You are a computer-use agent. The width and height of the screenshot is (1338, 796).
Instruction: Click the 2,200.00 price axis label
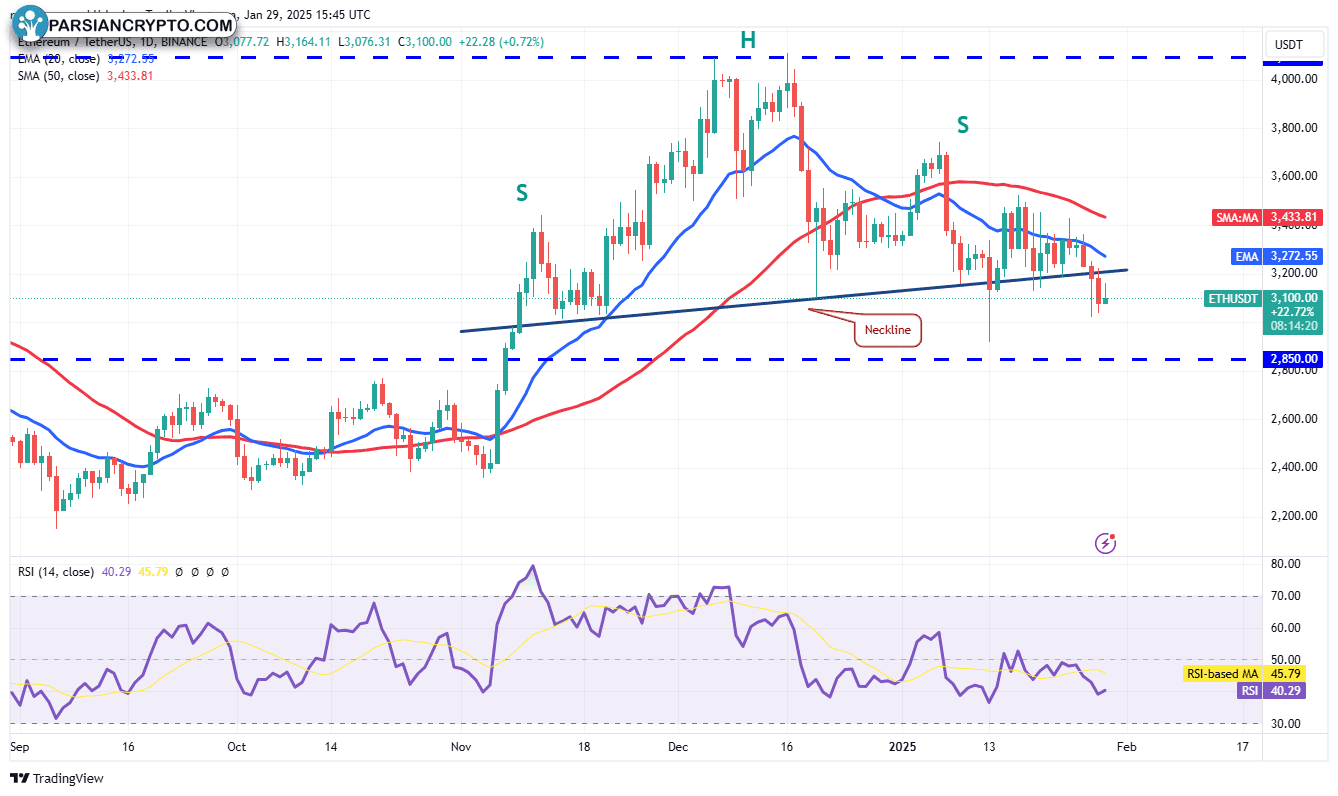[1296, 516]
